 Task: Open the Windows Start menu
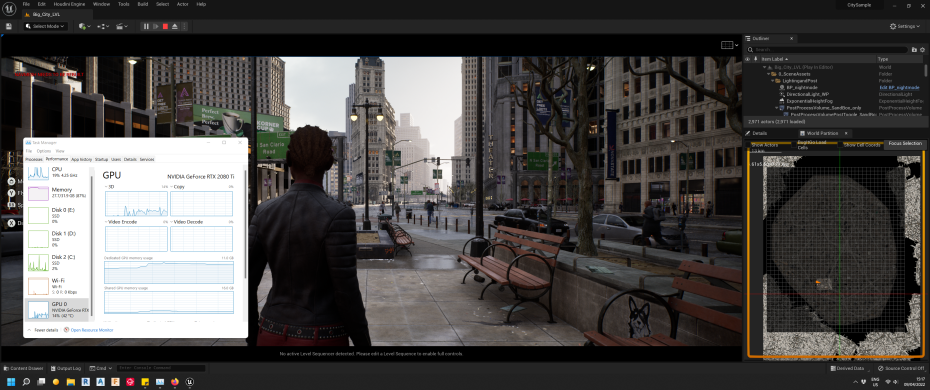(x=11, y=382)
